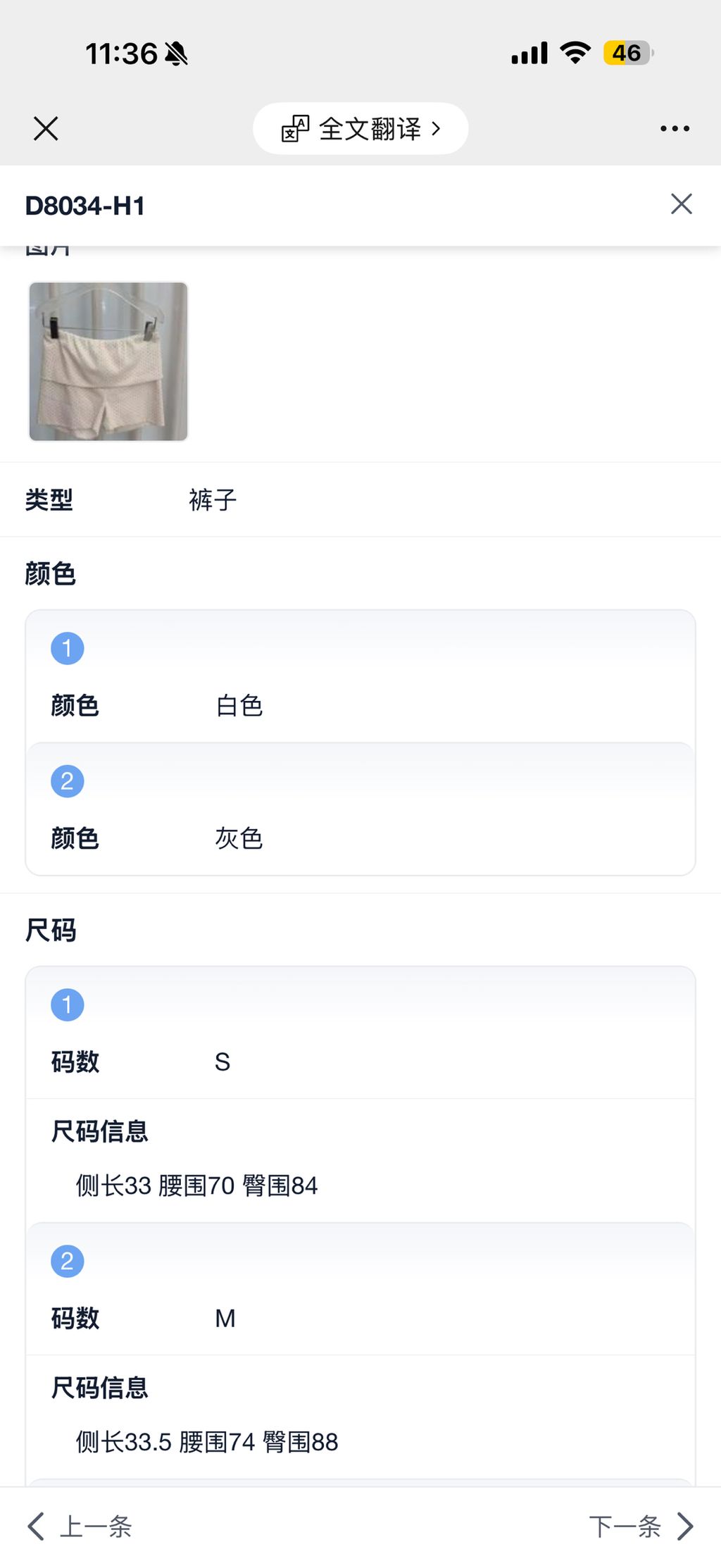The image size is (721, 1568).
Task: Open the shorts product thumbnail image
Action: 108,361
